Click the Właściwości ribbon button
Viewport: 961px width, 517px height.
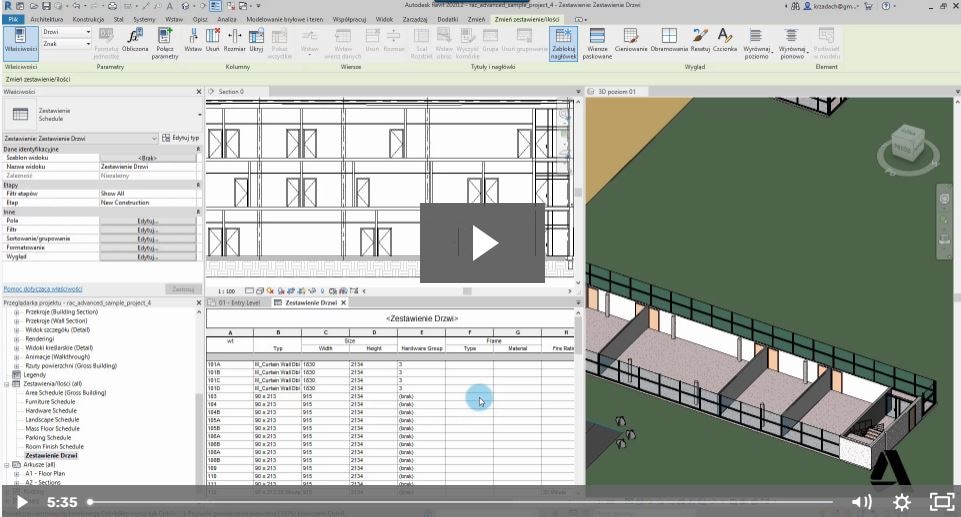[x=21, y=42]
